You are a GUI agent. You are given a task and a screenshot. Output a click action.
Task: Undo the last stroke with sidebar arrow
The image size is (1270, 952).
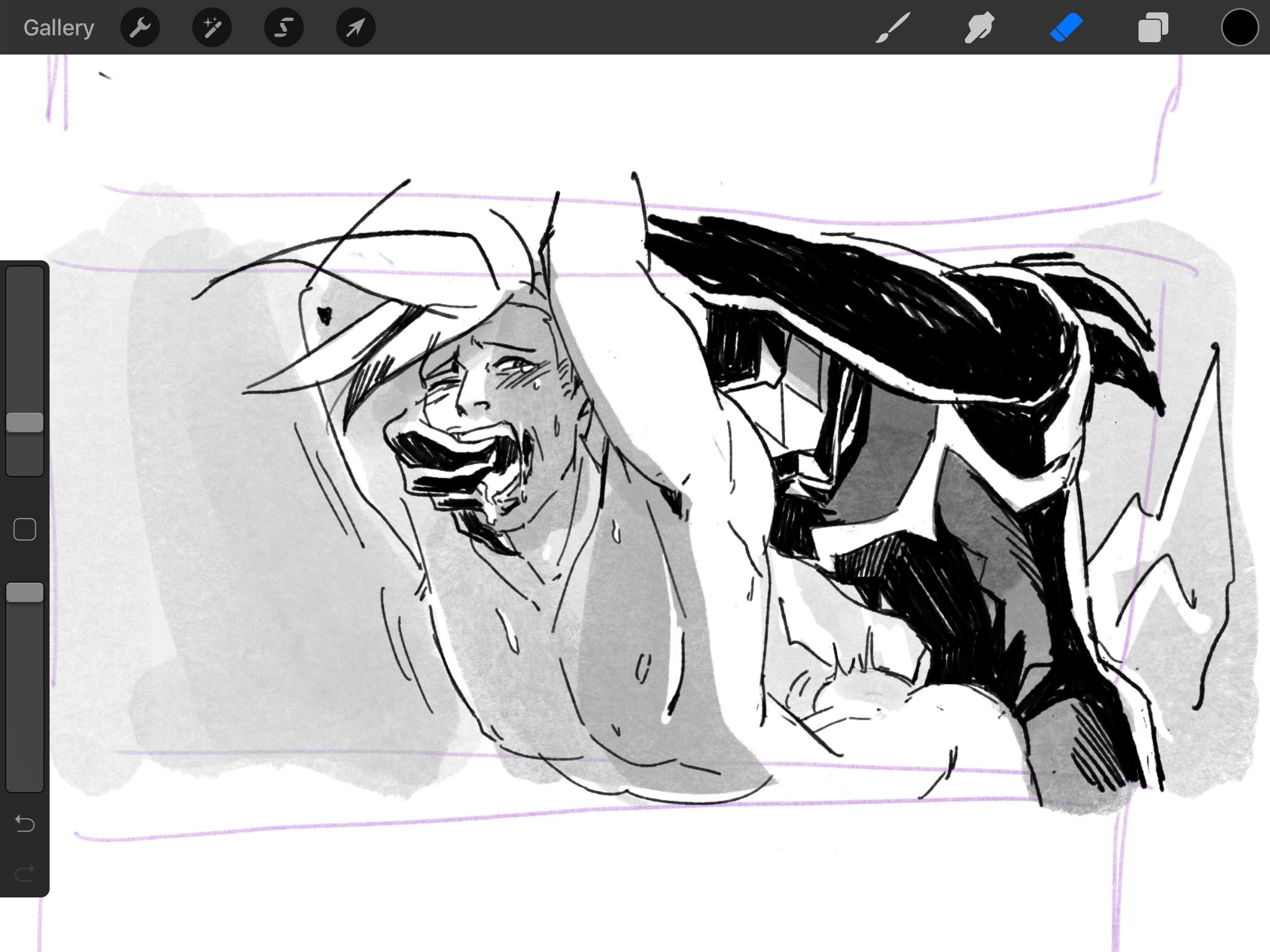pos(25,824)
